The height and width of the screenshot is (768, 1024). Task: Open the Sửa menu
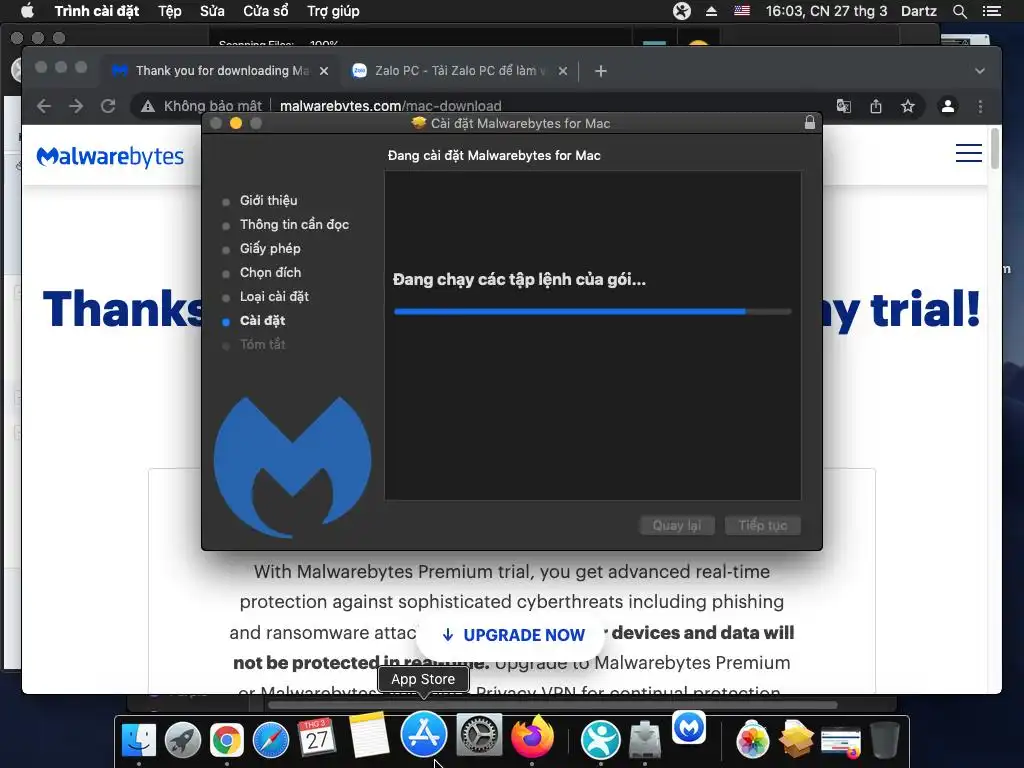pyautogui.click(x=212, y=11)
